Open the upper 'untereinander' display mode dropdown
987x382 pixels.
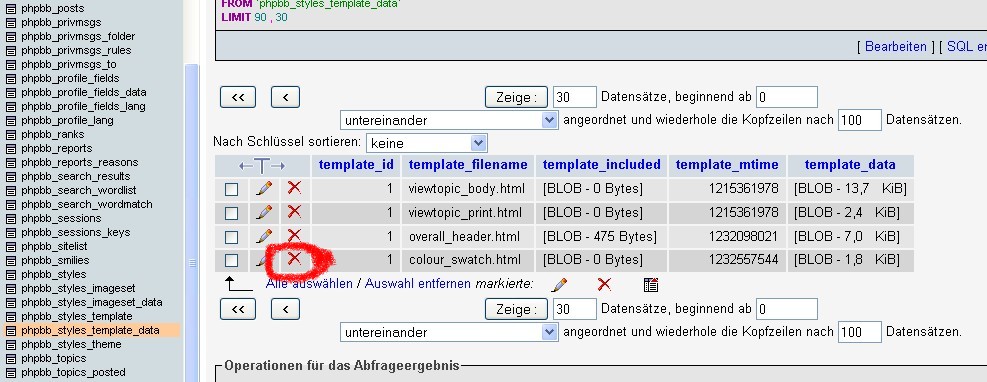[x=449, y=120]
